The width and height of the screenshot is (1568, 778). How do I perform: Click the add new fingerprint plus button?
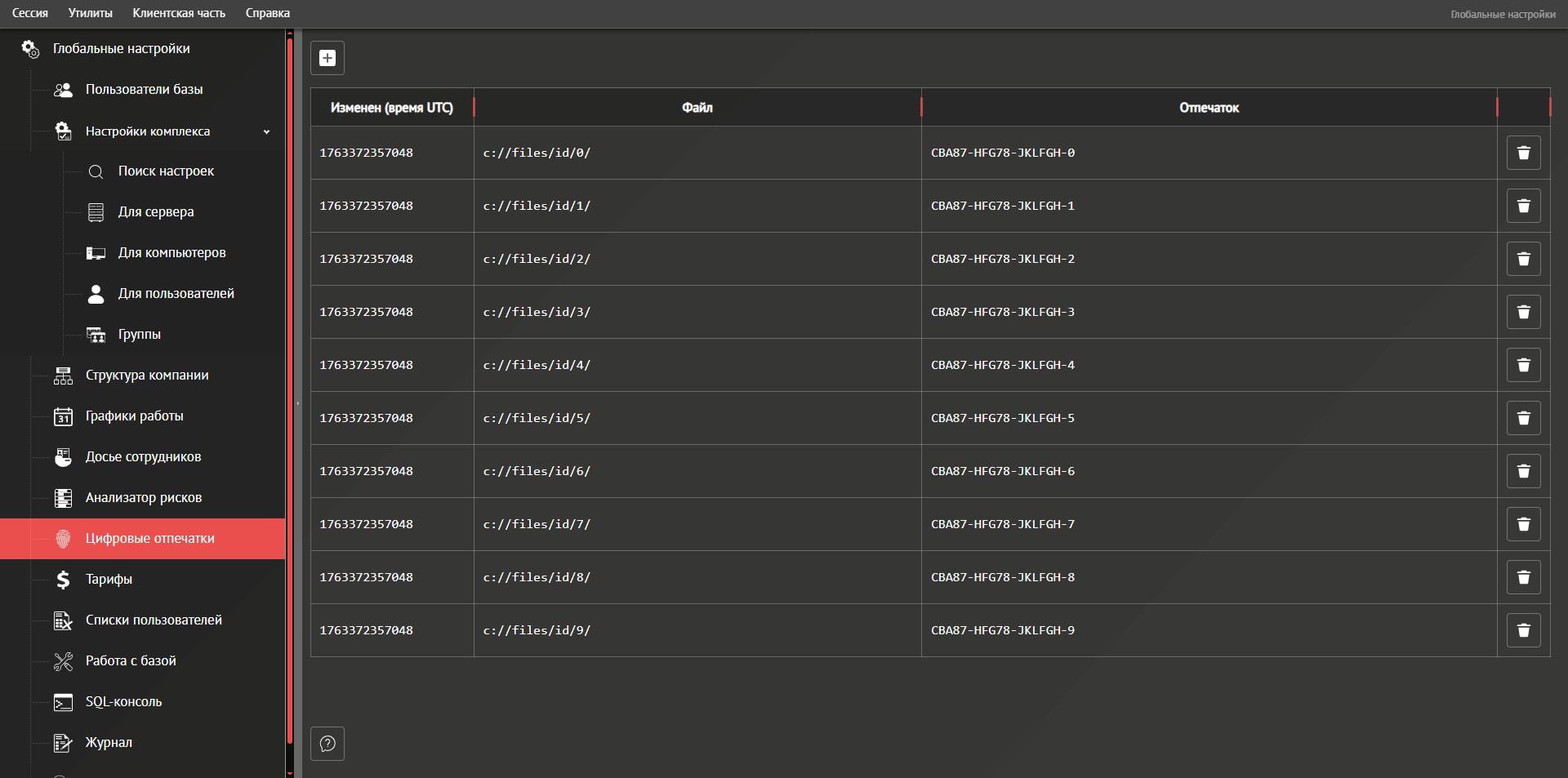pyautogui.click(x=327, y=58)
